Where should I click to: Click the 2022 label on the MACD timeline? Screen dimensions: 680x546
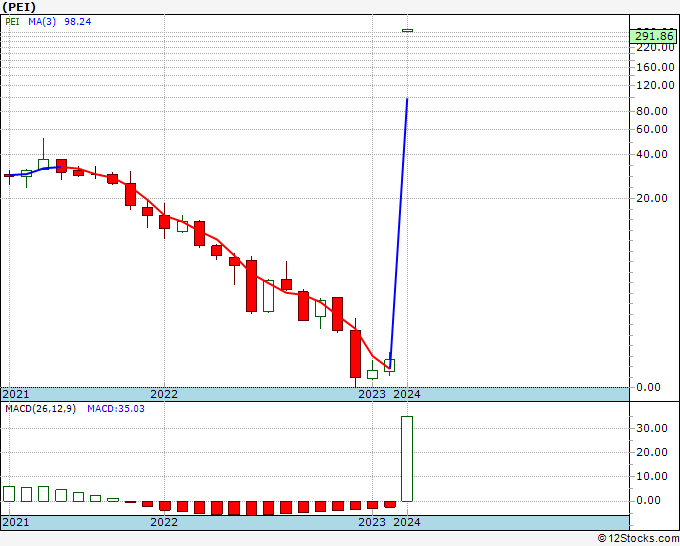coord(164,522)
